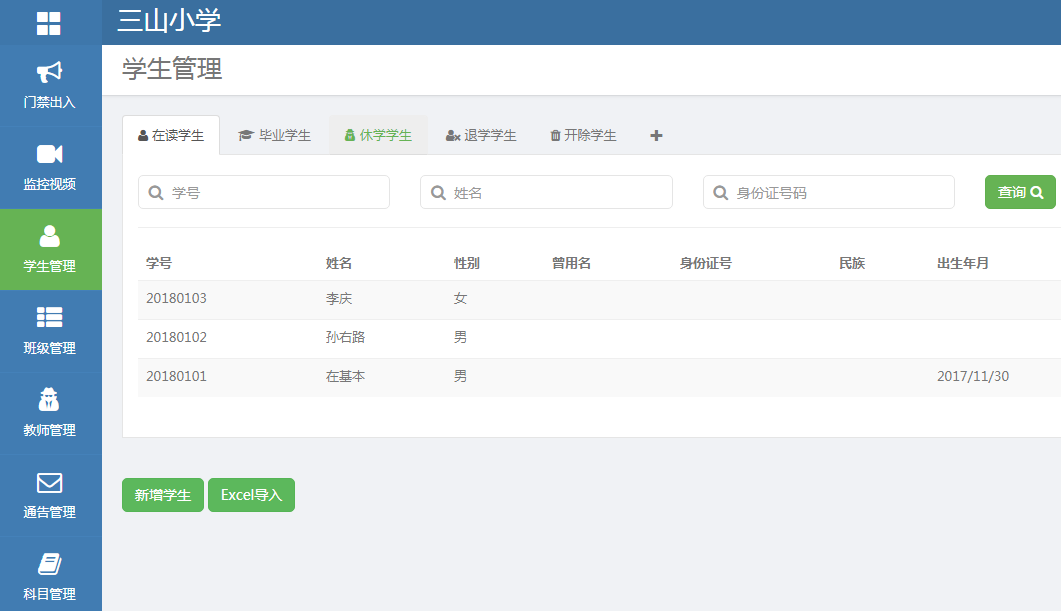The height and width of the screenshot is (611, 1061).
Task: Open 教师管理 icon in sidebar
Action: coord(50,400)
